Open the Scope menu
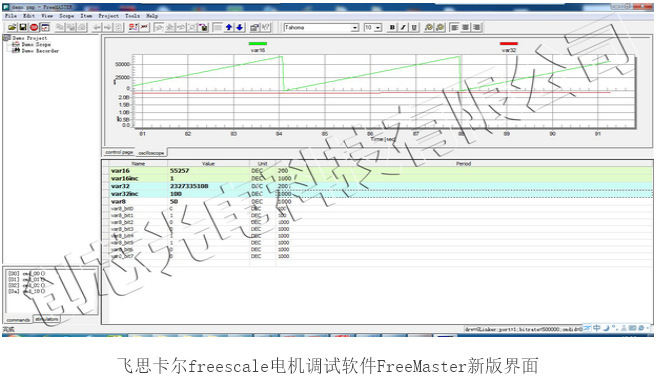This screenshot has width=658, height=376. point(66,16)
